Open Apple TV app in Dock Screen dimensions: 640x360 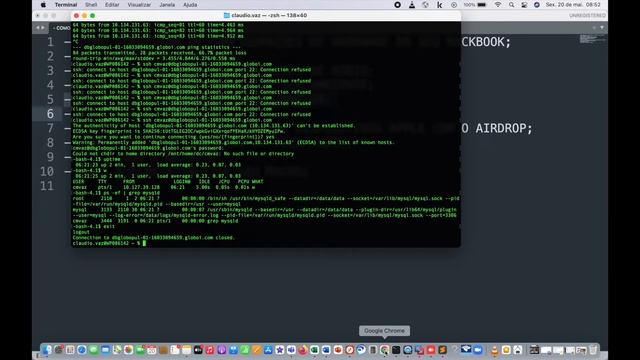(198, 350)
